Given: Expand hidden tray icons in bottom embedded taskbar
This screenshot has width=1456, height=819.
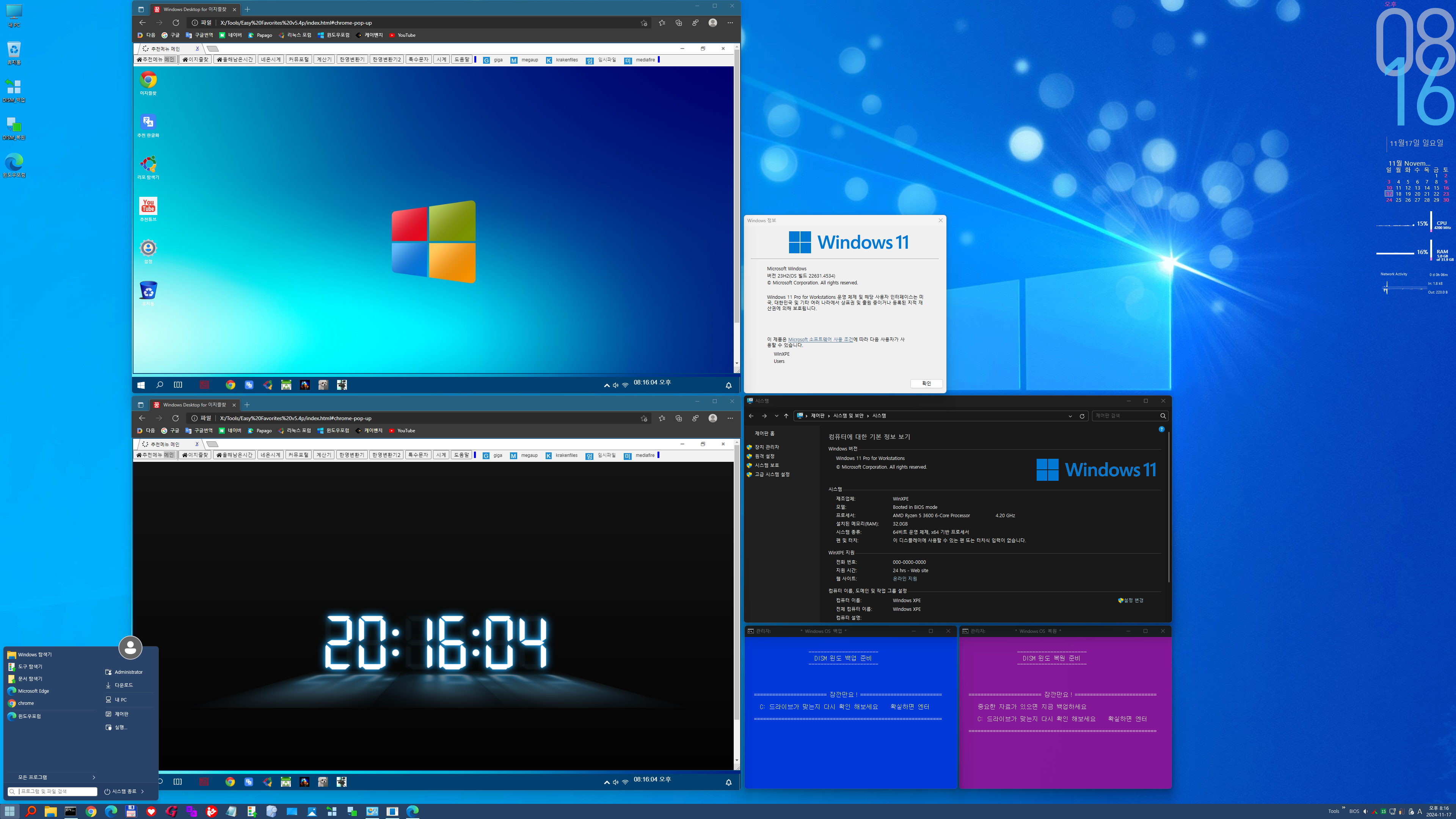Looking at the screenshot, I should [x=607, y=782].
